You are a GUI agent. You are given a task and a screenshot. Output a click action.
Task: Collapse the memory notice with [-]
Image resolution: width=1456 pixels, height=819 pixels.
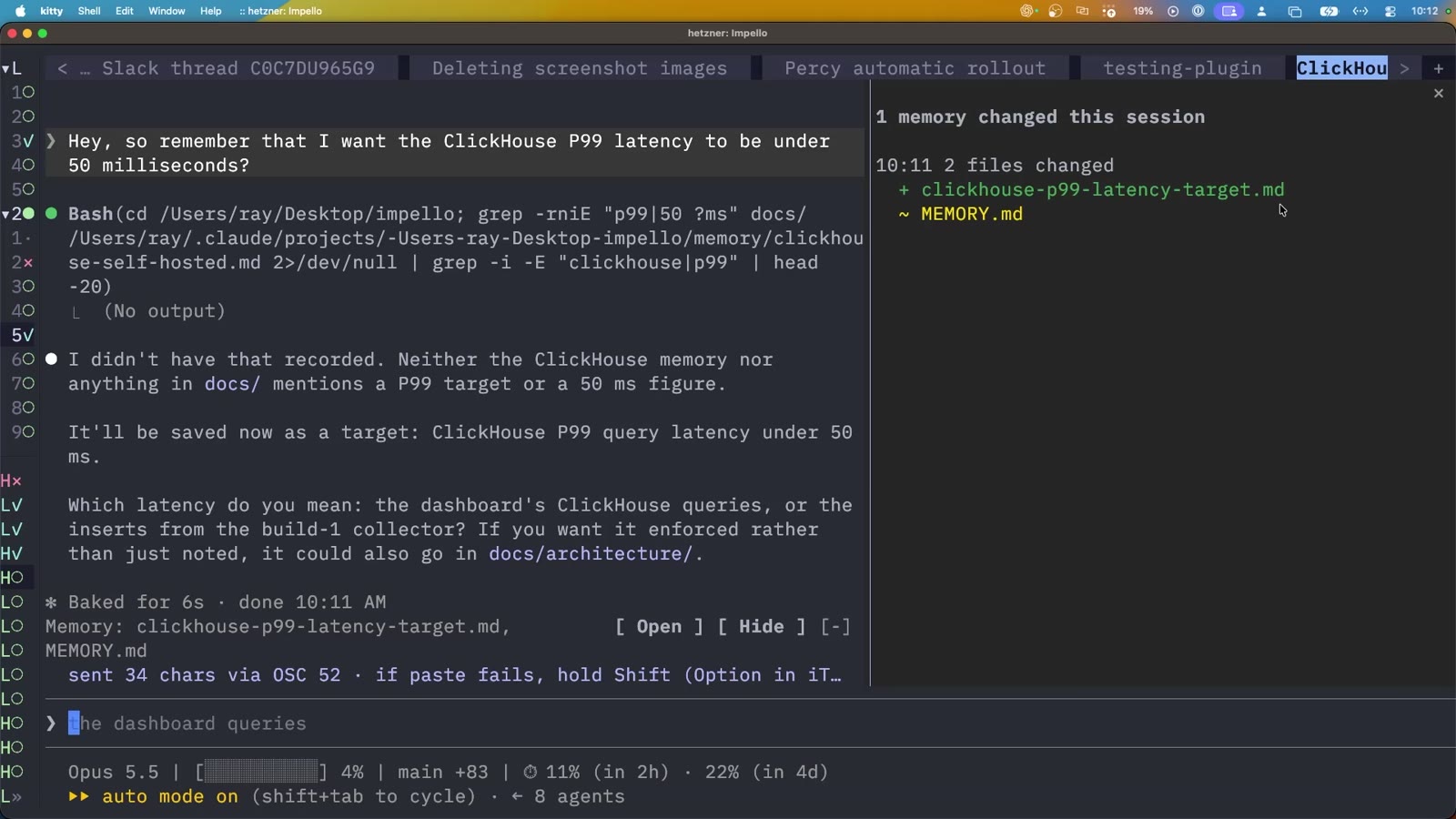pos(835,626)
